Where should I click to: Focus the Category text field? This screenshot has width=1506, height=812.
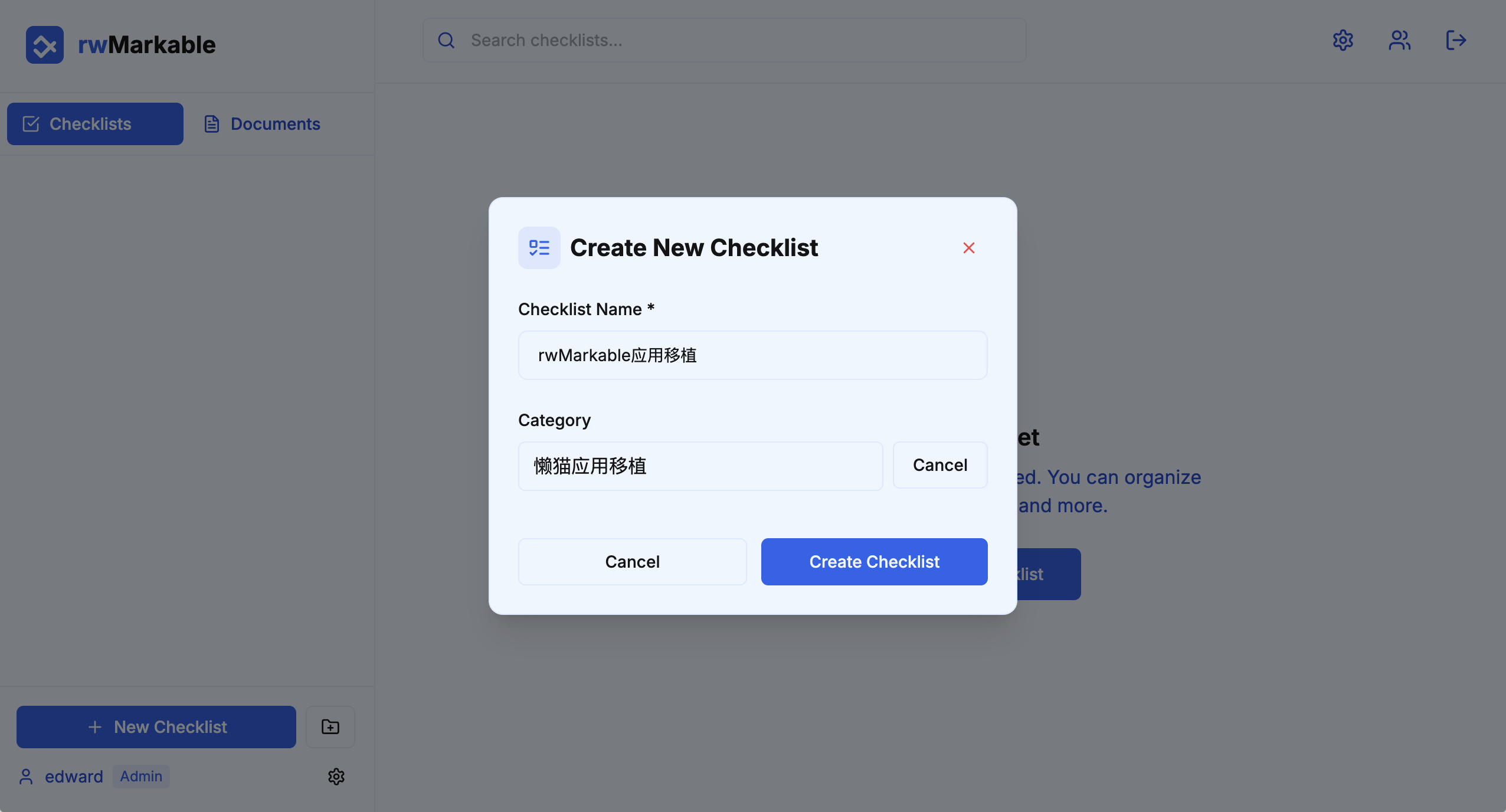(x=700, y=466)
